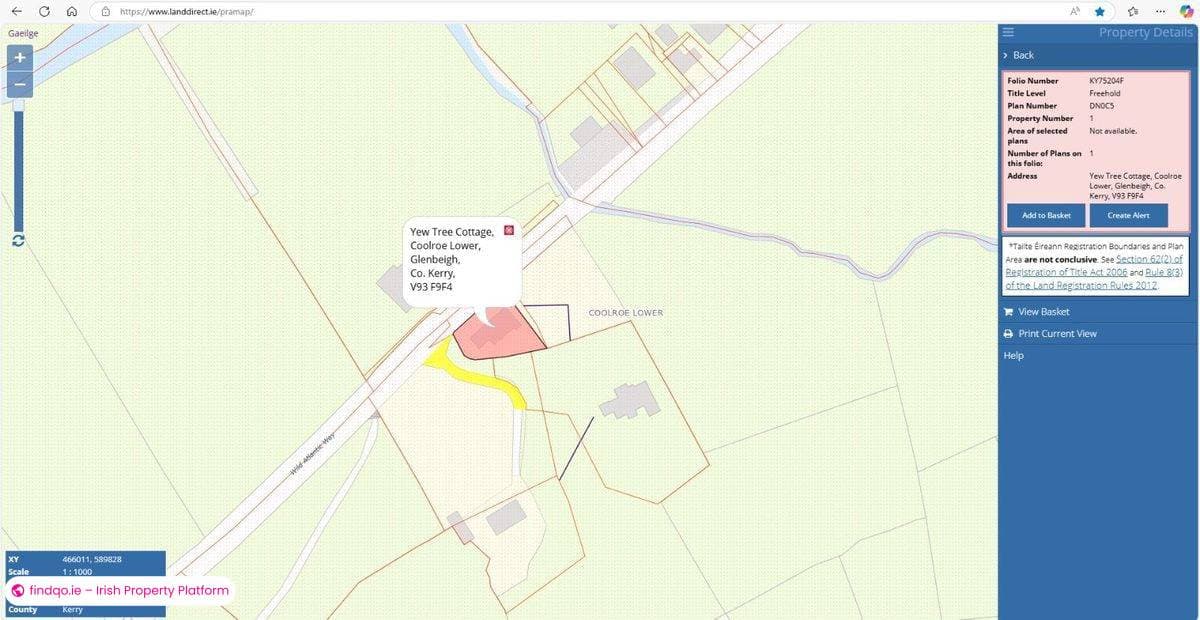
Task: Open the hamburger menu in side panel
Action: tap(1009, 32)
